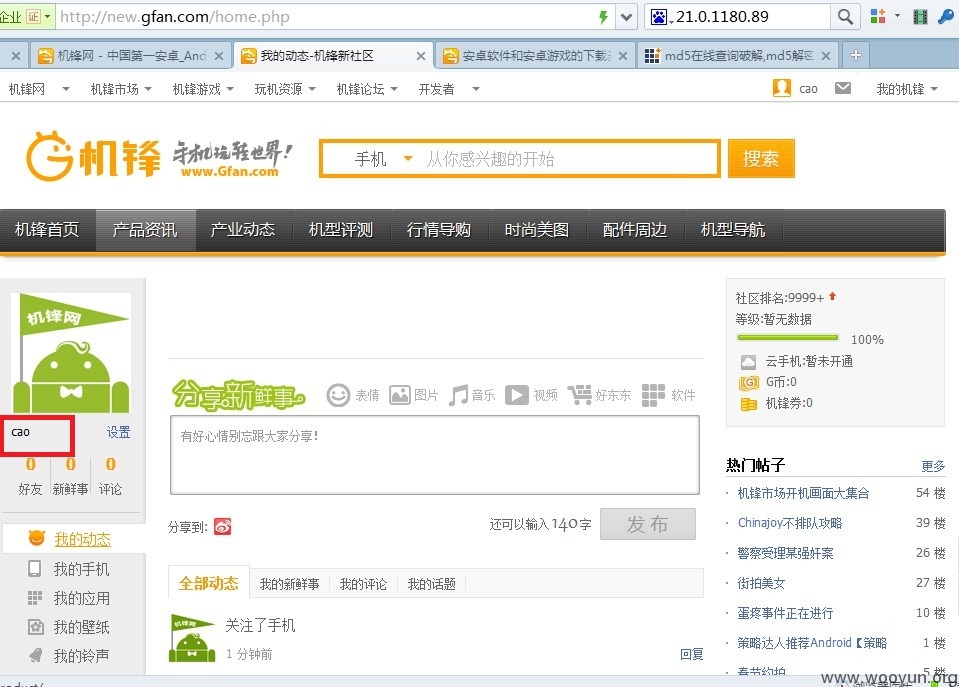Select the 我的新鲜事 tab

coord(289,584)
